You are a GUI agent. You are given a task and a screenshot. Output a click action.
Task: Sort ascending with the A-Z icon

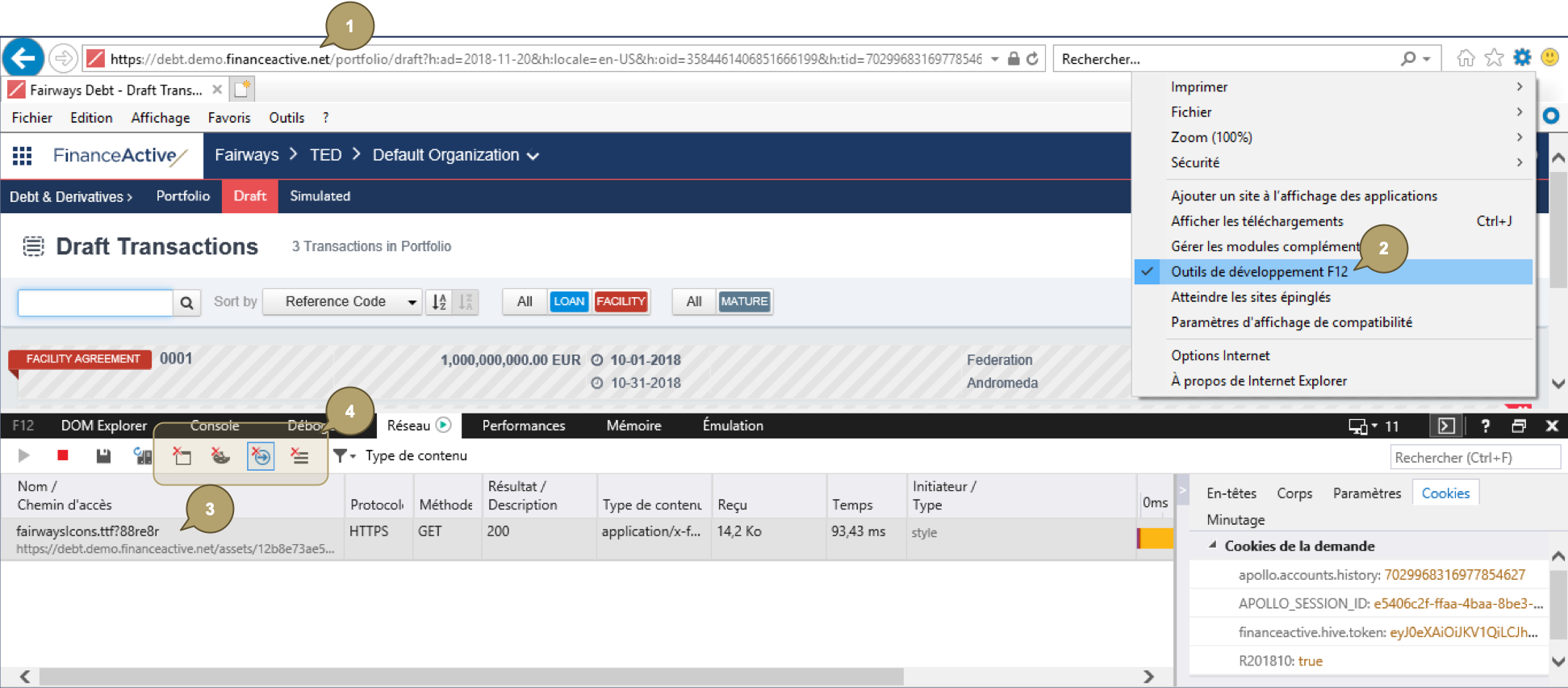point(439,302)
